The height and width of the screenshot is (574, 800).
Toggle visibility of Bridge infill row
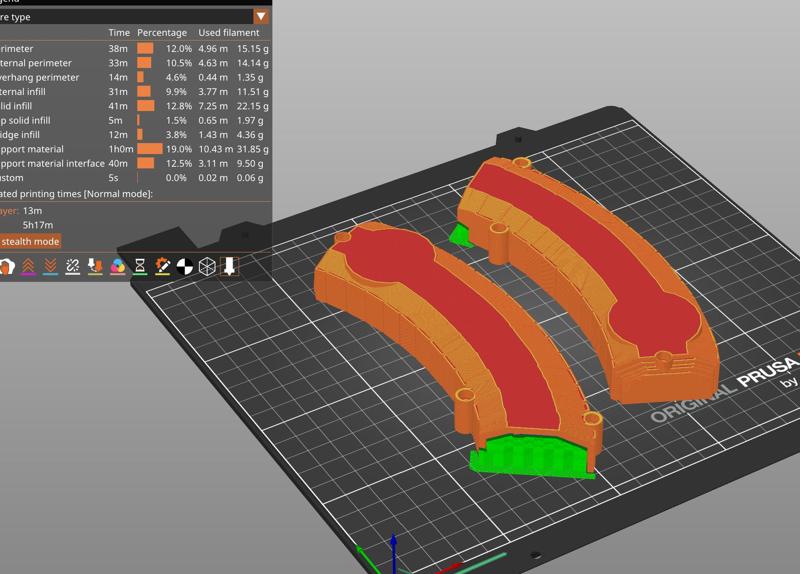click(134, 135)
